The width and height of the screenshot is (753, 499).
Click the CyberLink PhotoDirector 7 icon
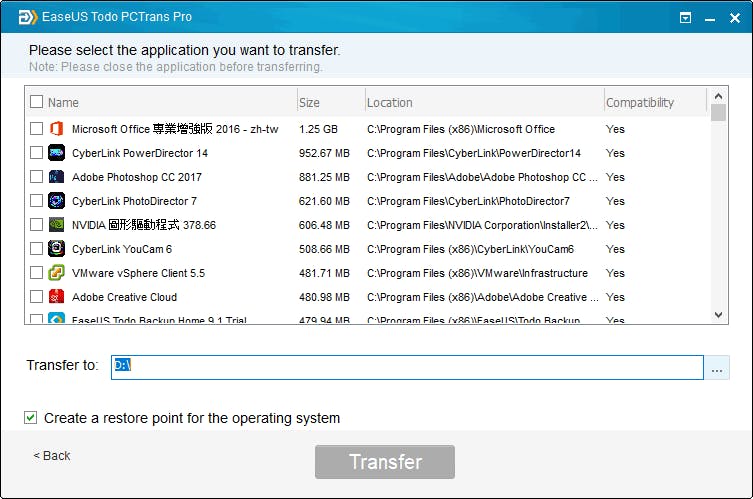[56, 201]
